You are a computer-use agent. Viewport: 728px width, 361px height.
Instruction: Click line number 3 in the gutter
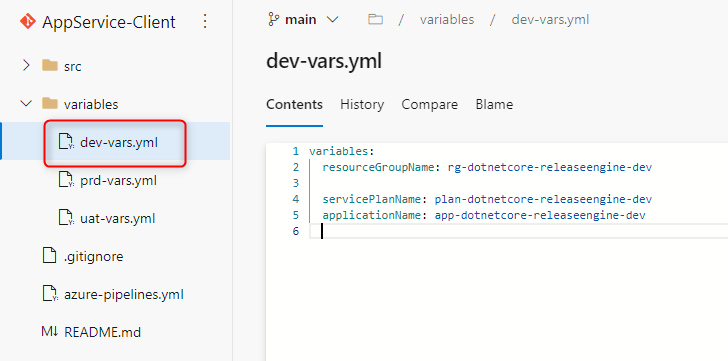click(x=296, y=183)
